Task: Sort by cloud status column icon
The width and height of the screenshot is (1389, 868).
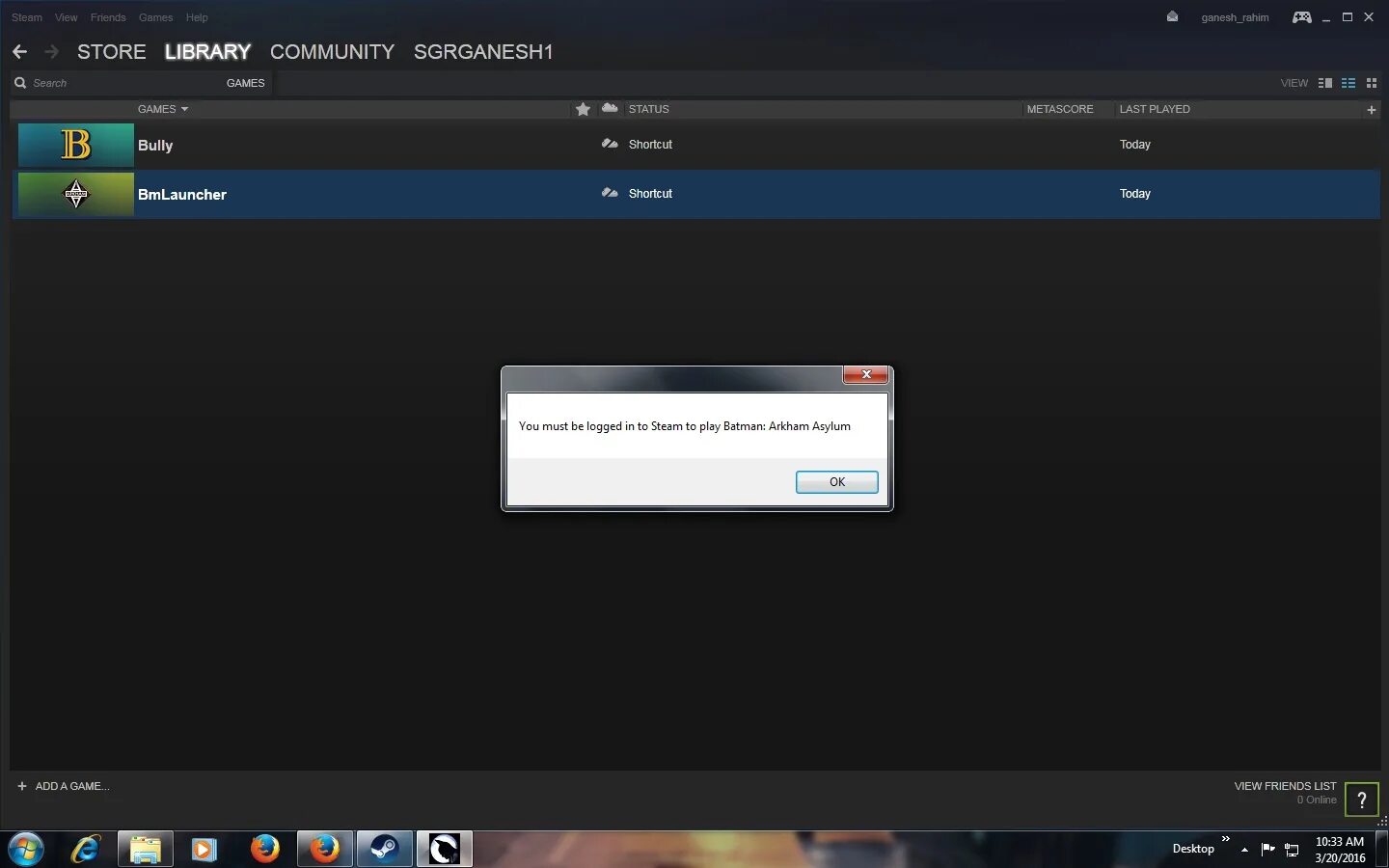Action: tap(610, 108)
